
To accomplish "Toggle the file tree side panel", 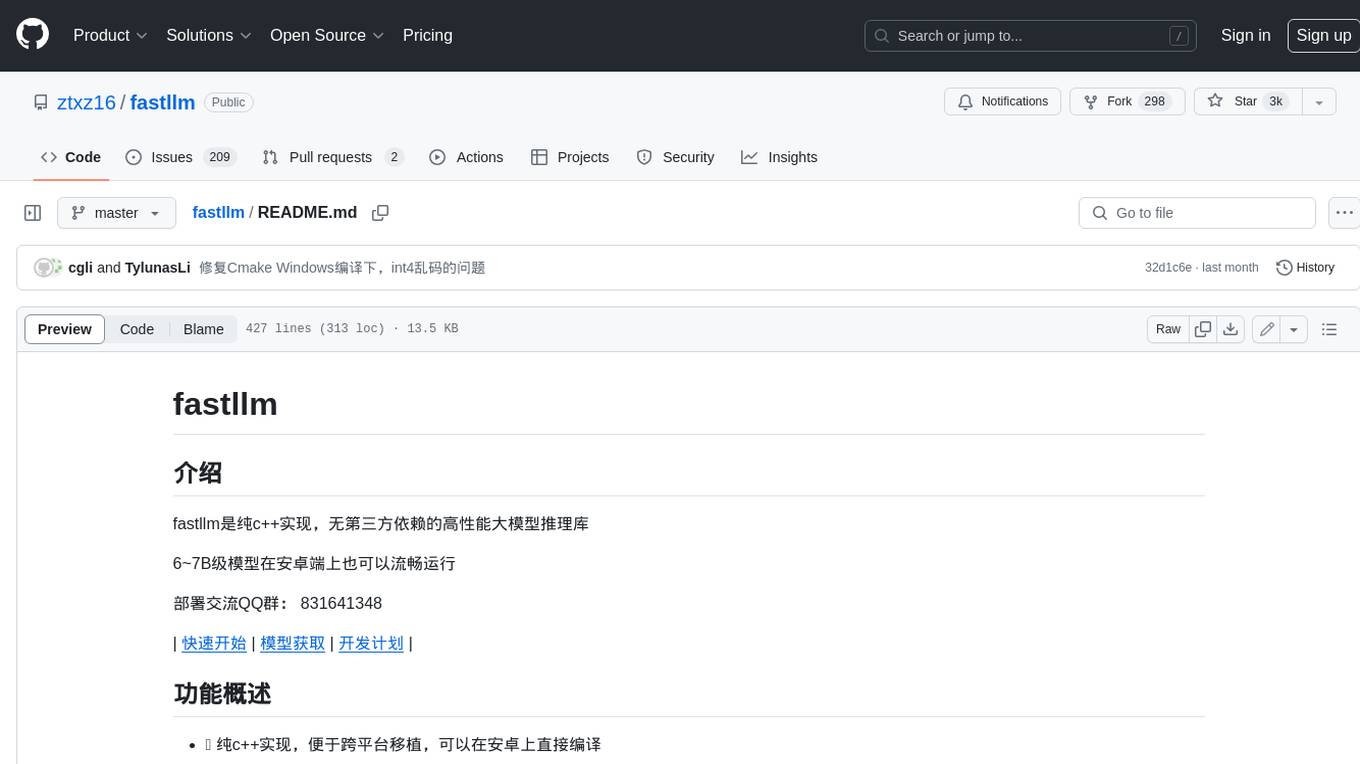I will tap(33, 213).
